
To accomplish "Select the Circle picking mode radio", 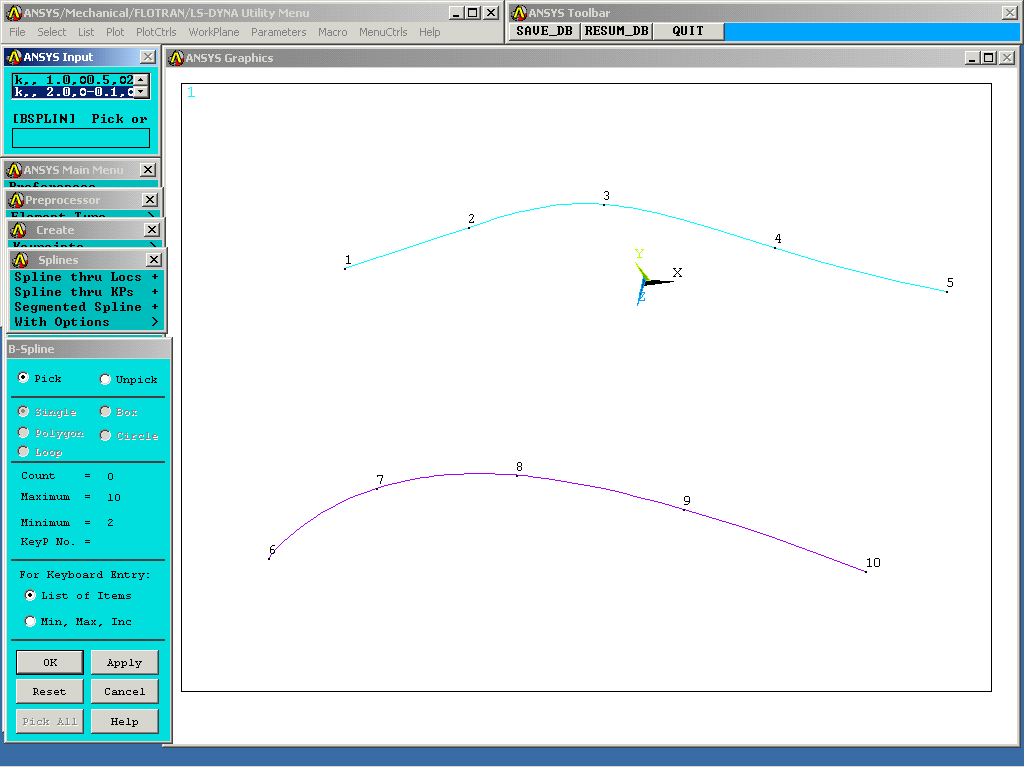I will click(105, 435).
